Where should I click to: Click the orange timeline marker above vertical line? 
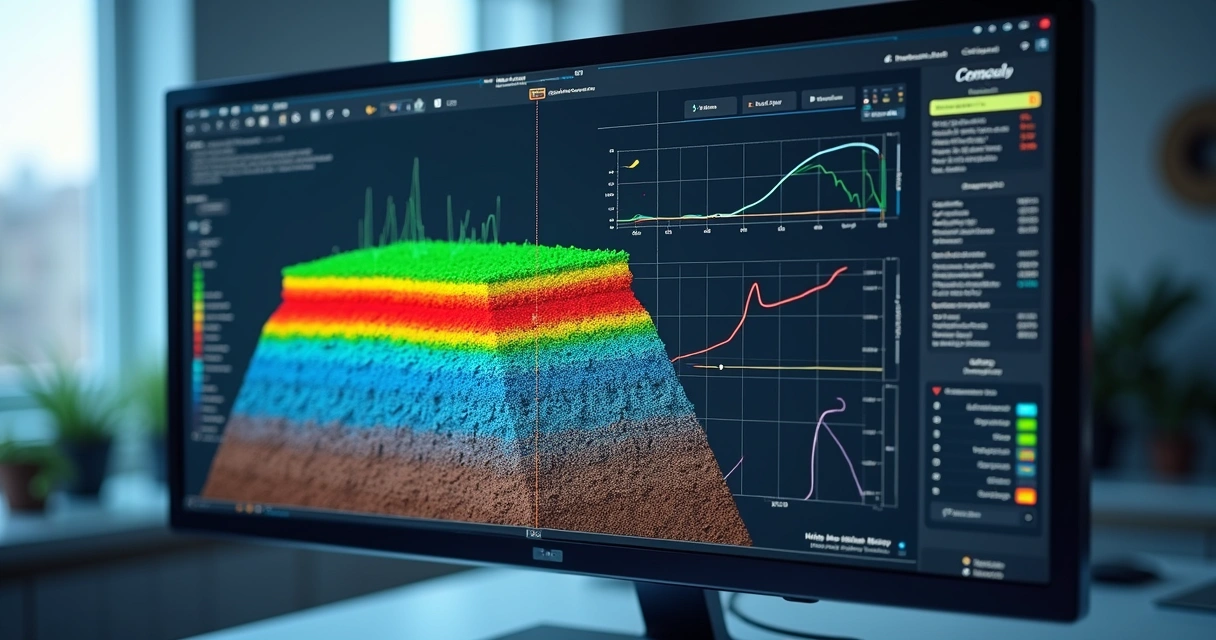pyautogui.click(x=537, y=94)
